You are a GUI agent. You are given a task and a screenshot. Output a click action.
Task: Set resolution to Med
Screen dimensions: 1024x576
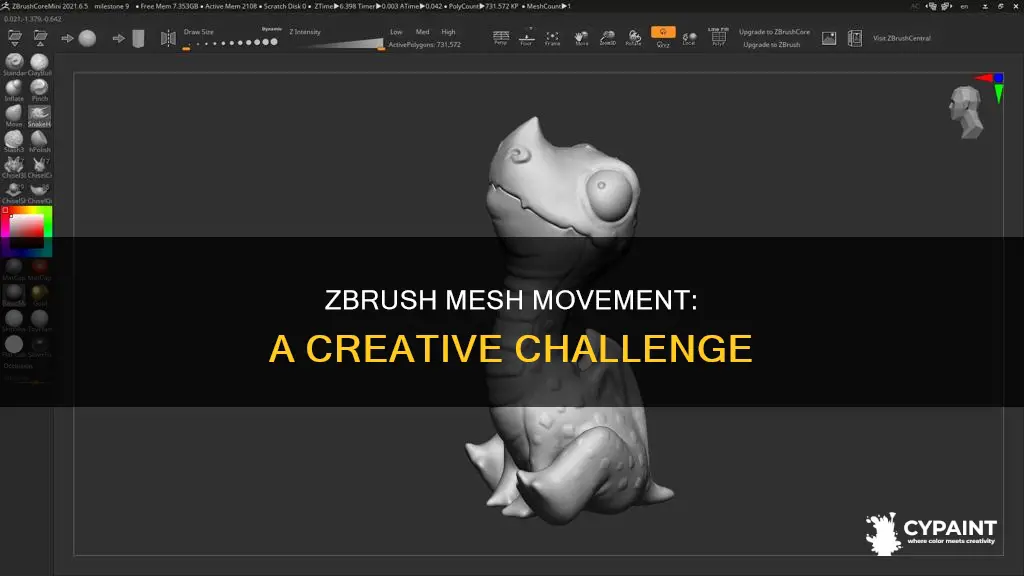423,31
